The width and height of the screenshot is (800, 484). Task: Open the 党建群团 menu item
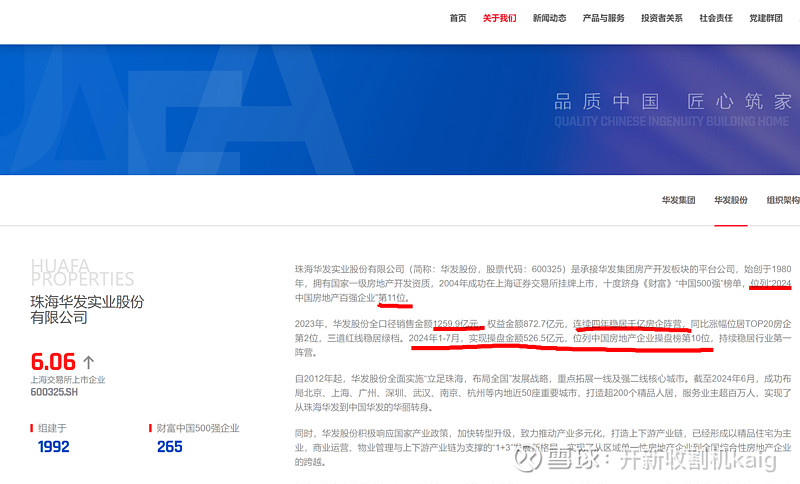click(x=766, y=18)
